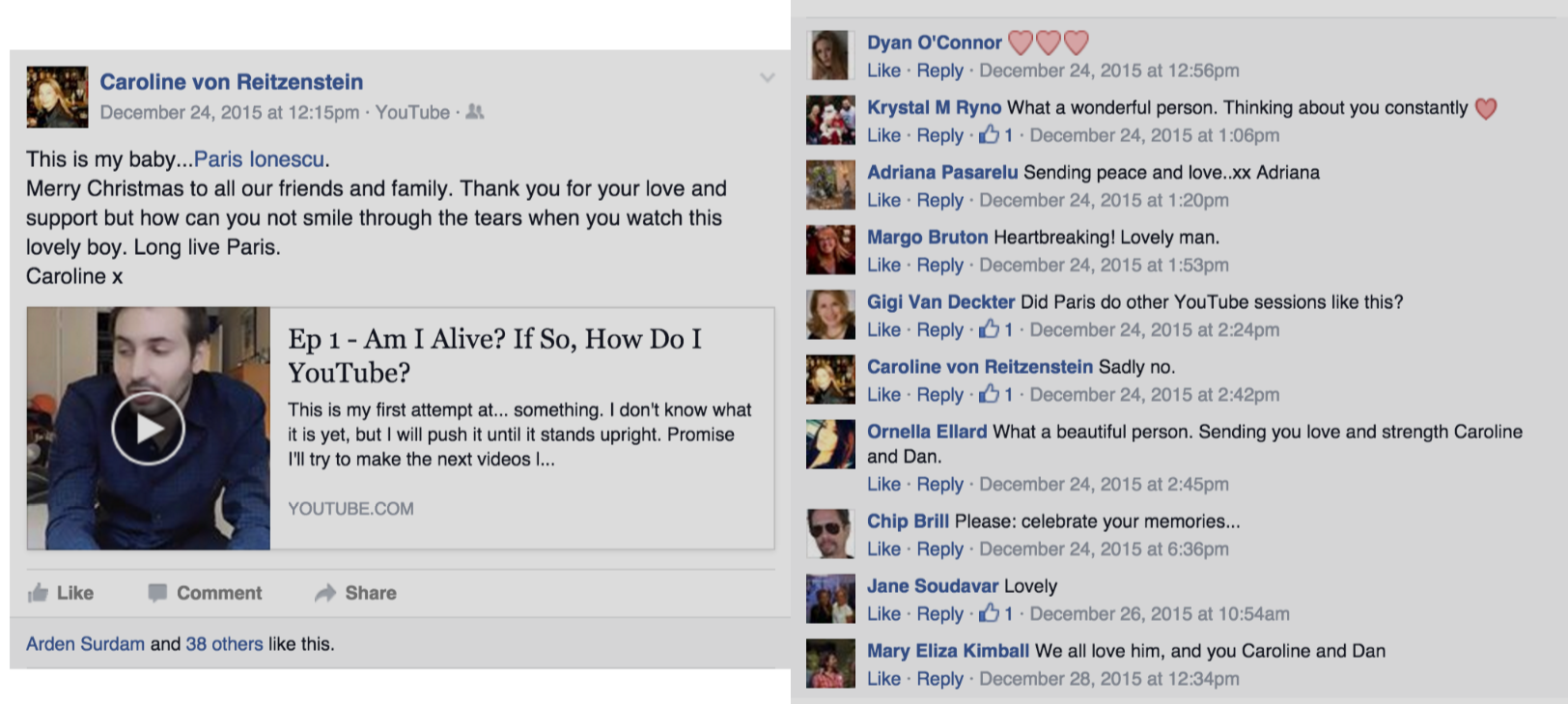Open Caroline von Reitzenstein's post author name
Image resolution: width=1568 pixels, height=704 pixels.
pyautogui.click(x=232, y=82)
